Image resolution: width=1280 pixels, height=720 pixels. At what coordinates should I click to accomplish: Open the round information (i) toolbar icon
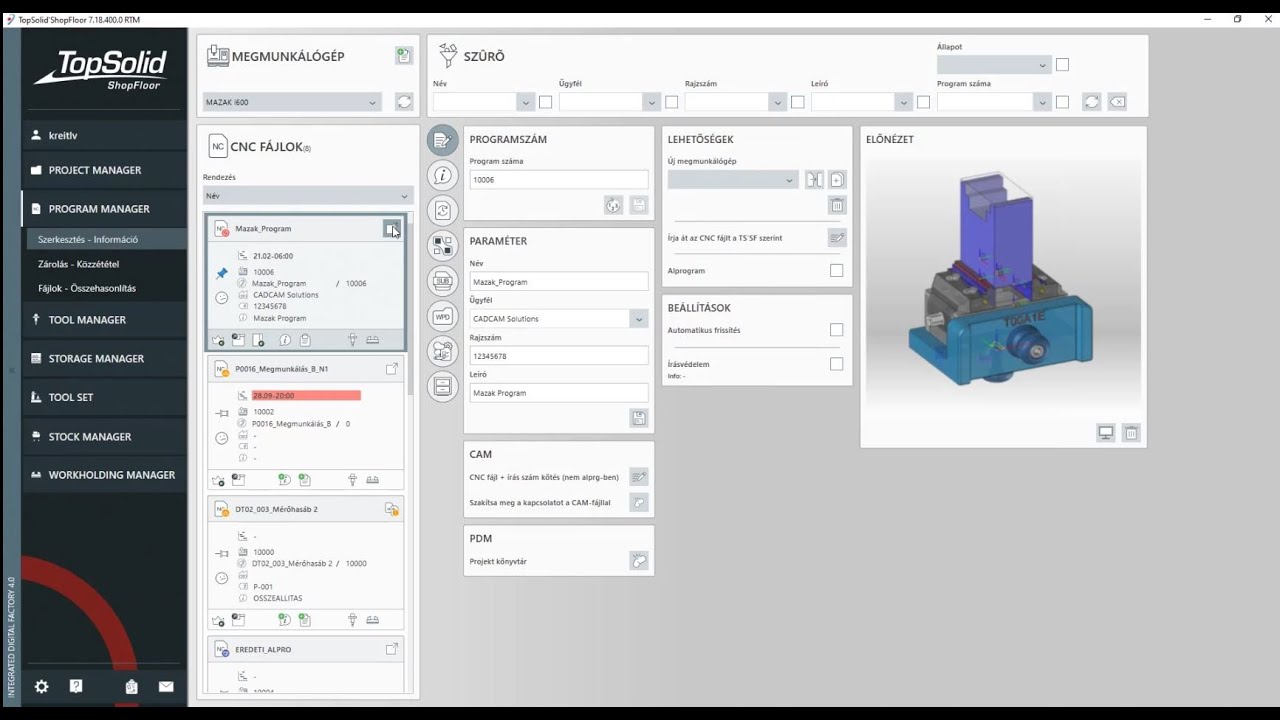[x=443, y=175]
